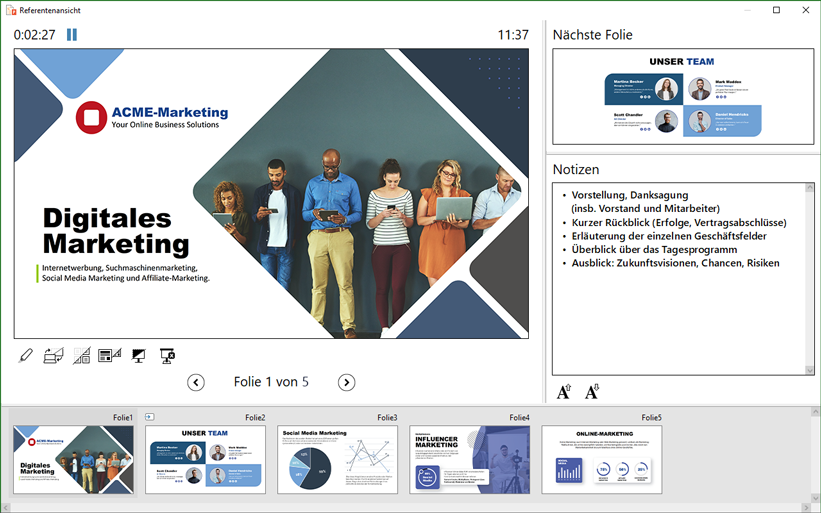Open the Folie3 Social Media Marketing thumbnail

tap(337, 460)
